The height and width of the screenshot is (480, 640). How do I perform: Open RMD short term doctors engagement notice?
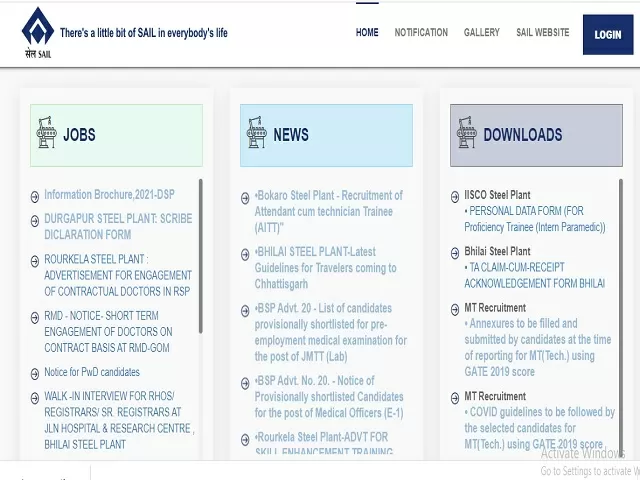[108, 331]
